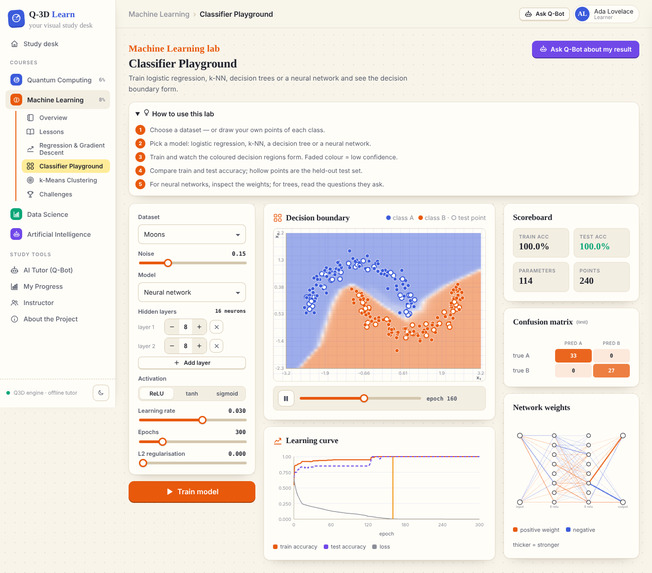The image size is (652, 573).
Task: Decrease layer 2 neurons with minus
Action: click(172, 346)
